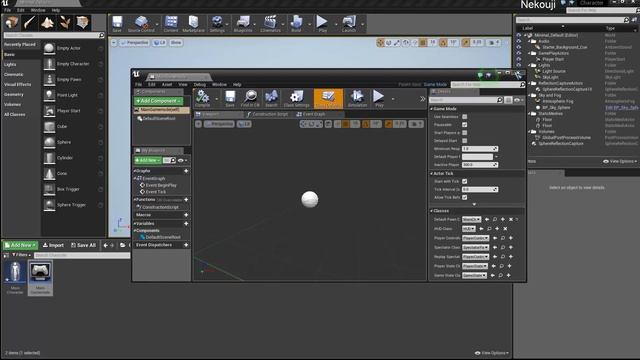Open Default Pawn Class dropdown
Viewport: 640px width, 360px height.
(x=471, y=220)
